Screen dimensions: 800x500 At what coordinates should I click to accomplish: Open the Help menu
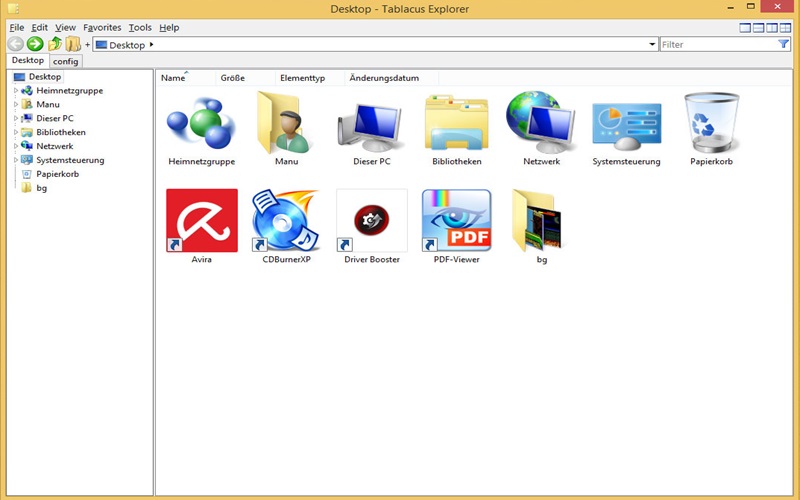click(x=169, y=28)
